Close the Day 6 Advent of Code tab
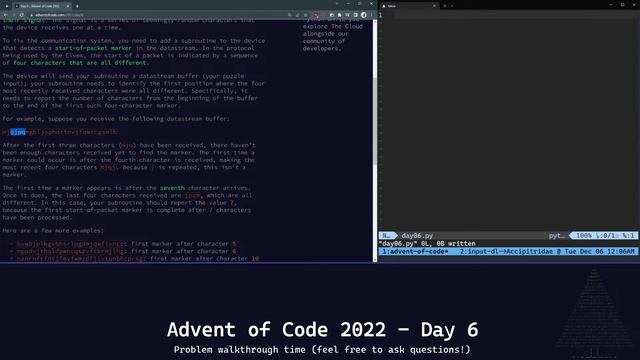 pos(68,6)
